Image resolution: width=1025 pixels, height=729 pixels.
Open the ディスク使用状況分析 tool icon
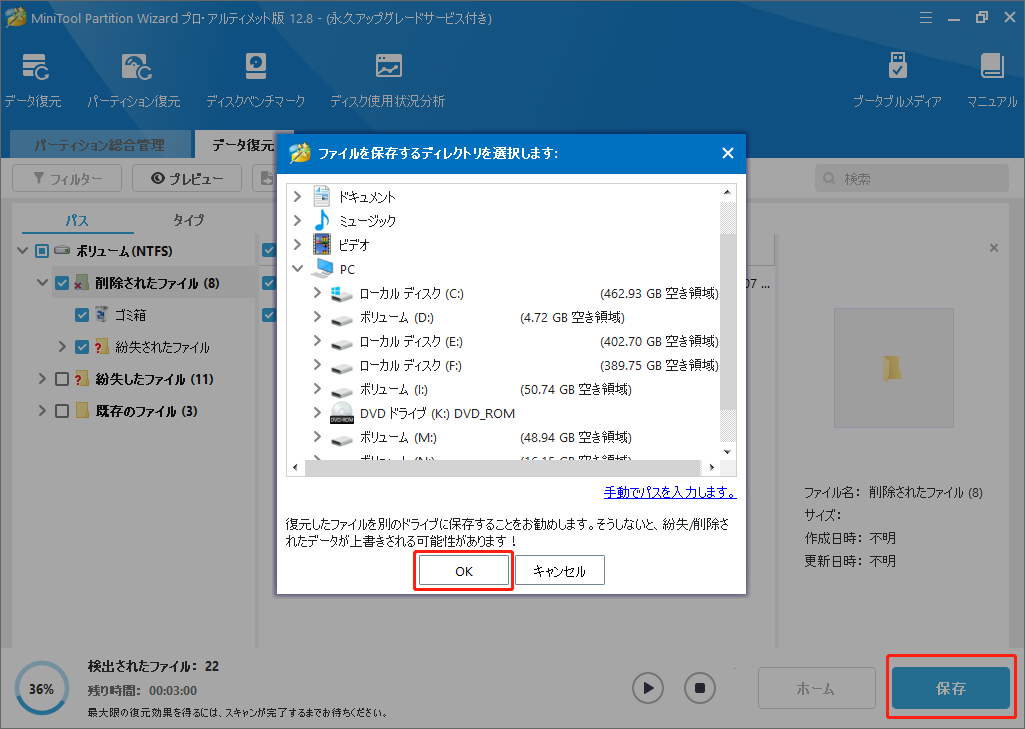(x=388, y=67)
